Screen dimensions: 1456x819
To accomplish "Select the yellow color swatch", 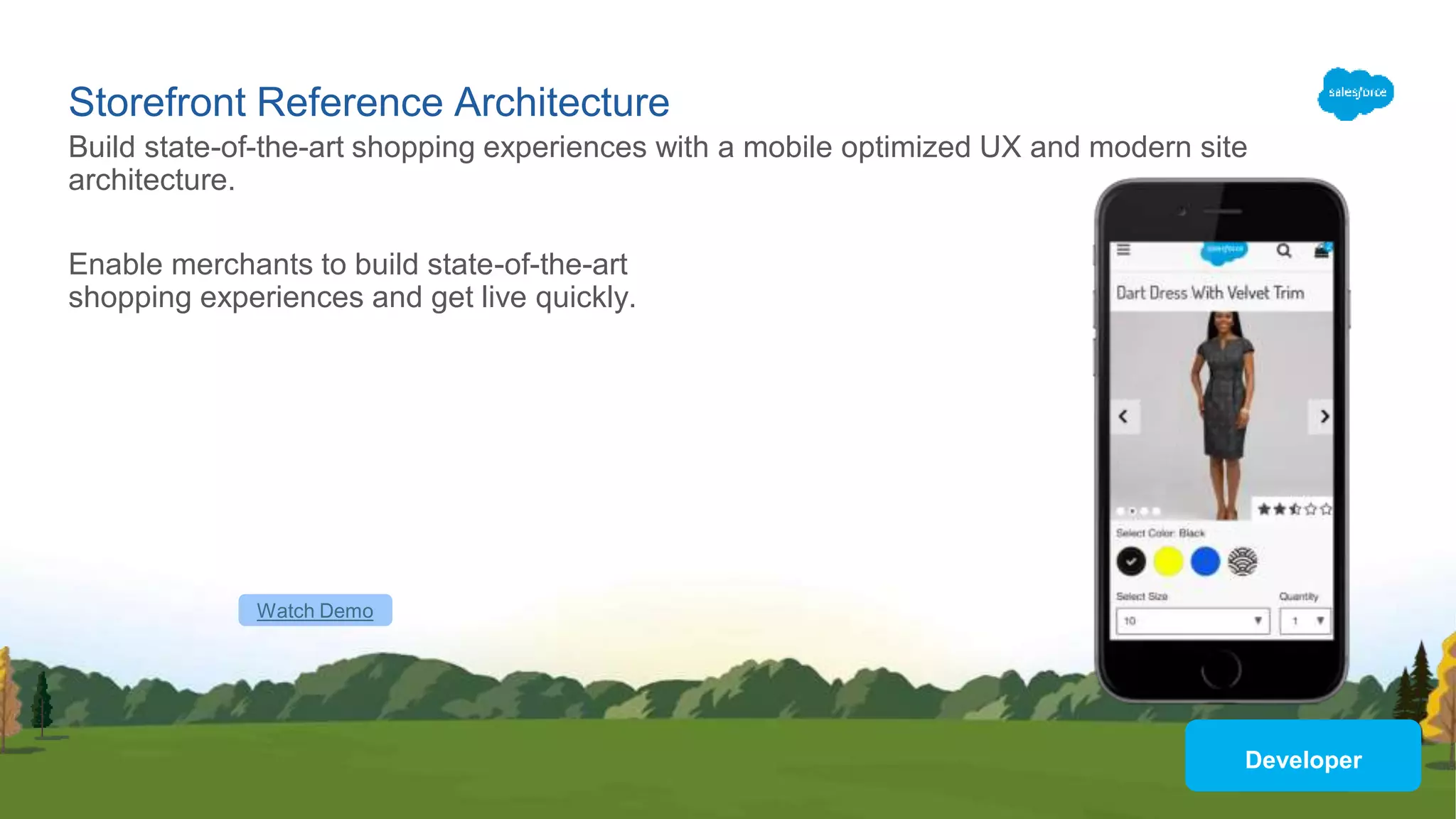I will click(1168, 562).
